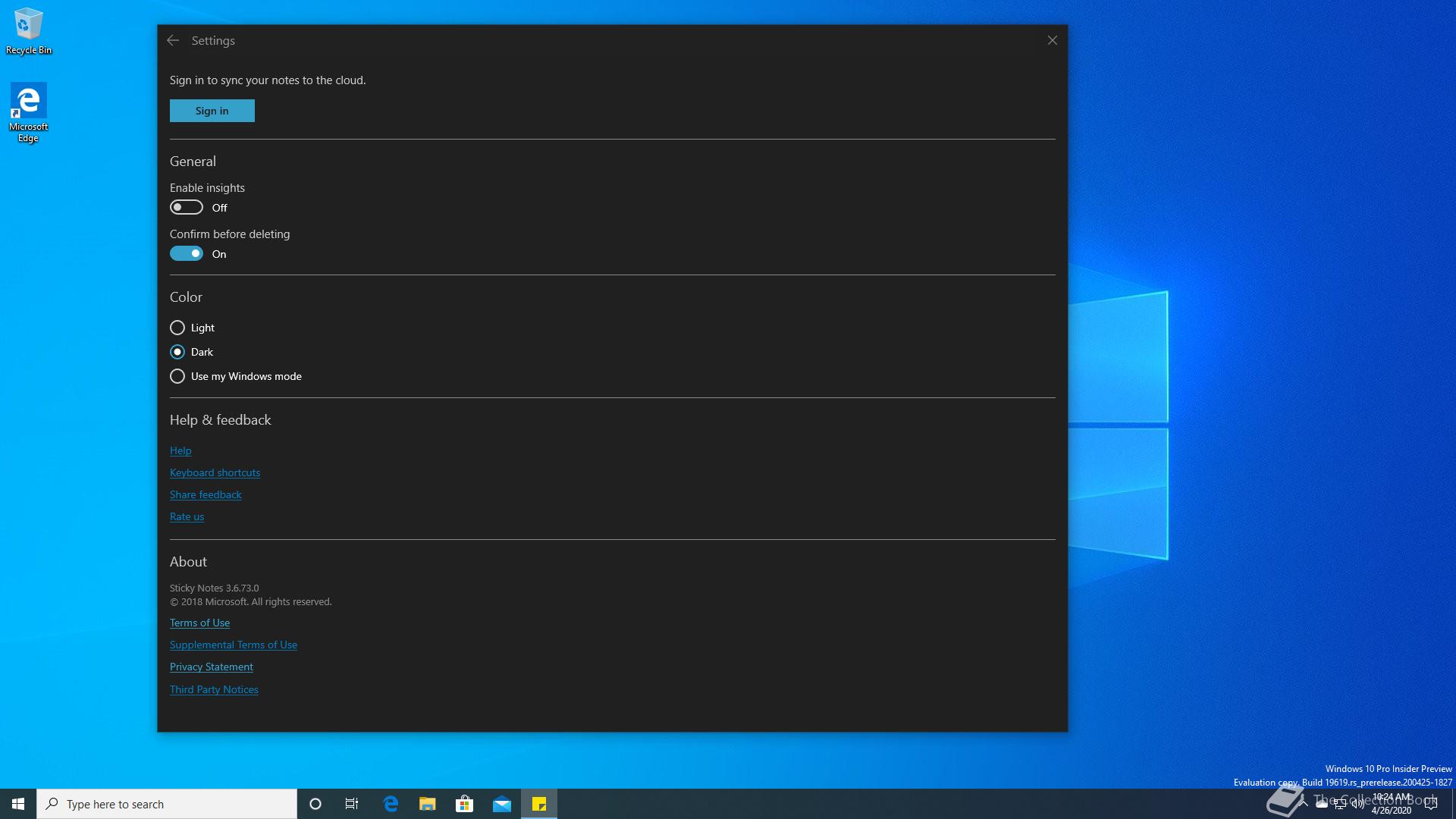The height and width of the screenshot is (819, 1456).
Task: Select the Dark color option
Action: pyautogui.click(x=192, y=352)
